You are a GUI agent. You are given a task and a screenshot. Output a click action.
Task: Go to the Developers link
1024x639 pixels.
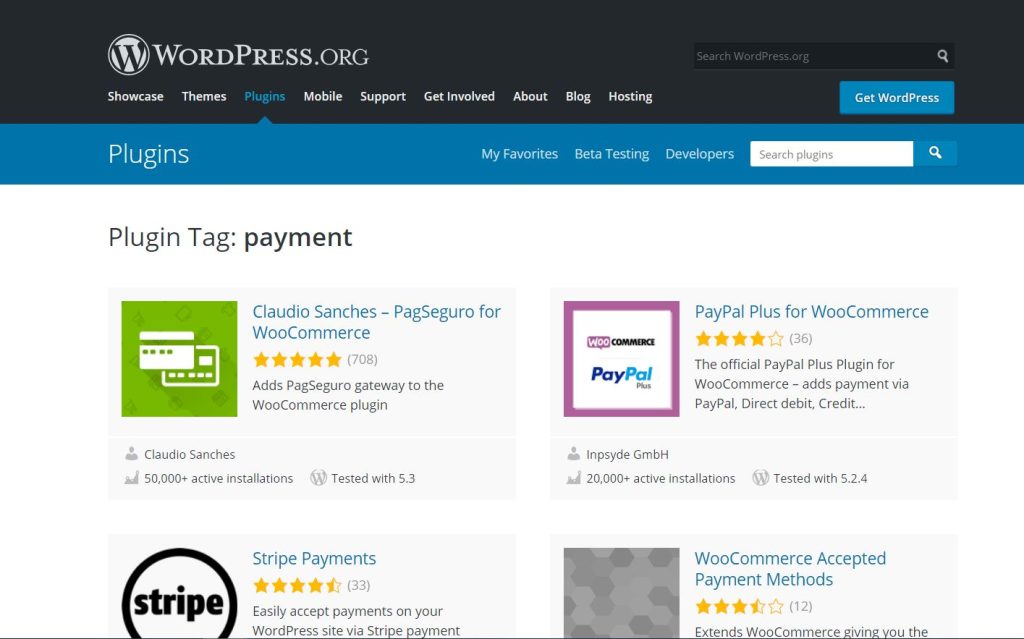pyautogui.click(x=699, y=154)
